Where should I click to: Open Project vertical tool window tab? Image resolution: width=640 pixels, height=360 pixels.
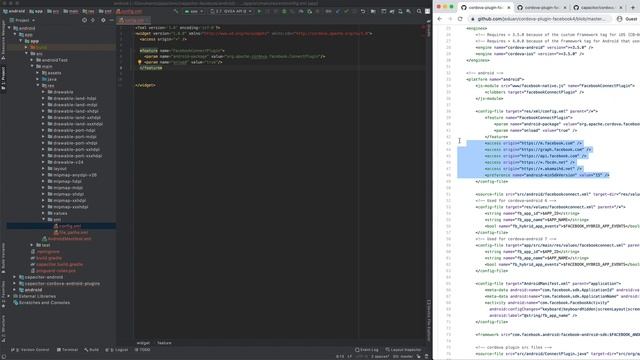coord(3,78)
